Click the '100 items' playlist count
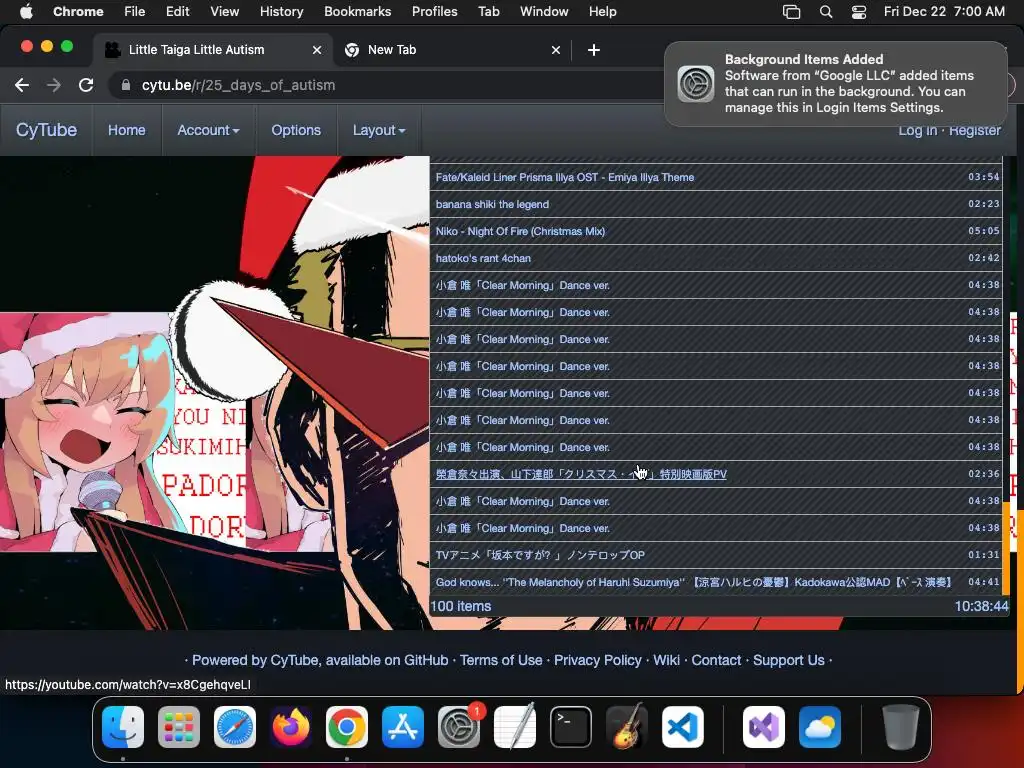 pyautogui.click(x=460, y=606)
